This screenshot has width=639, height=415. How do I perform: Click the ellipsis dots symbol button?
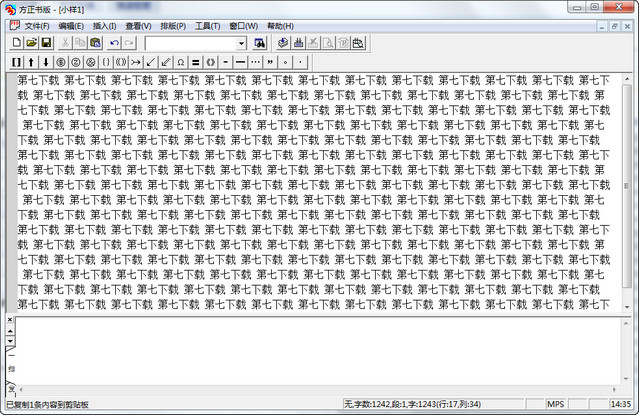pyautogui.click(x=255, y=62)
